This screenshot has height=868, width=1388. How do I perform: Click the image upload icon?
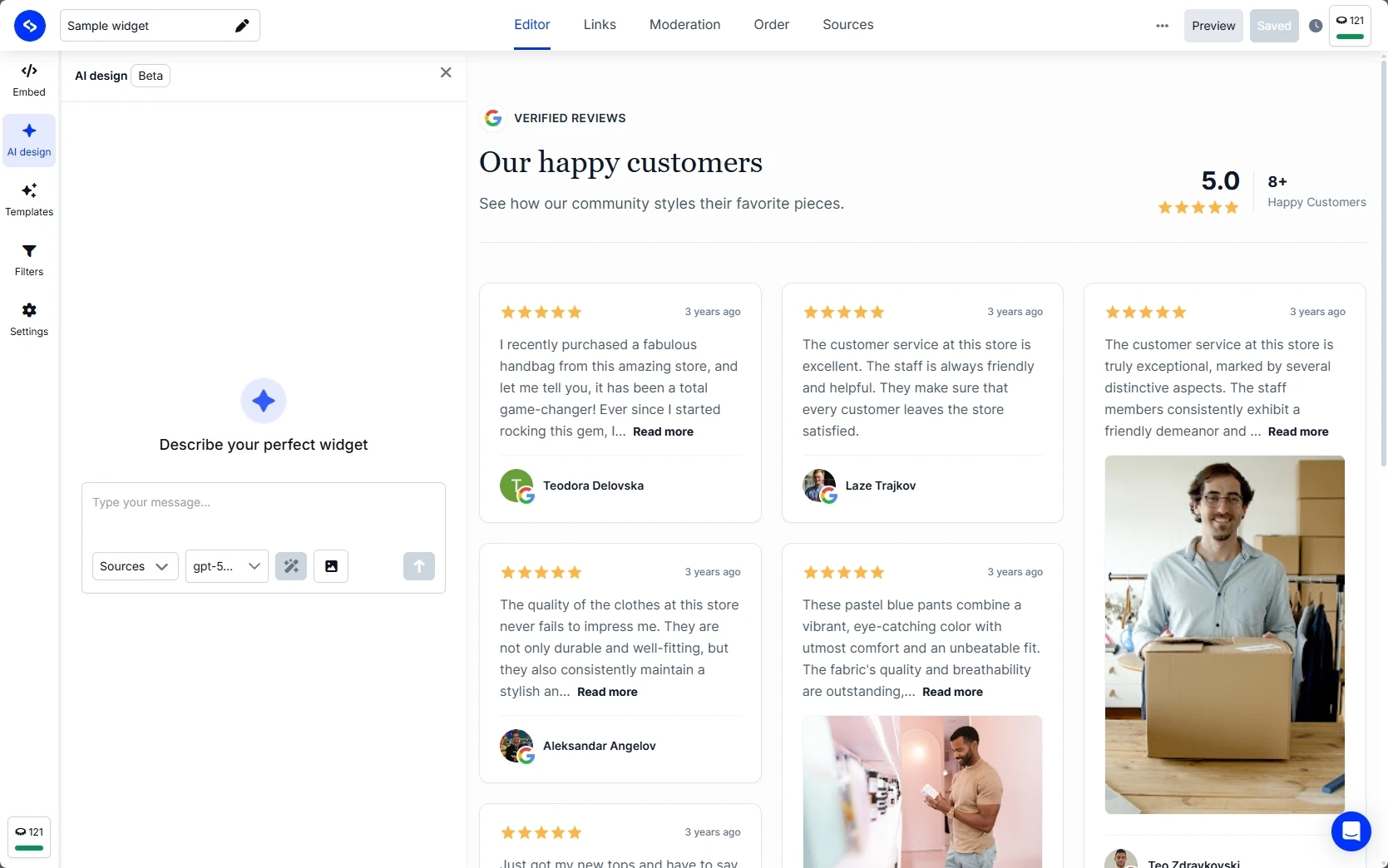coord(331,566)
